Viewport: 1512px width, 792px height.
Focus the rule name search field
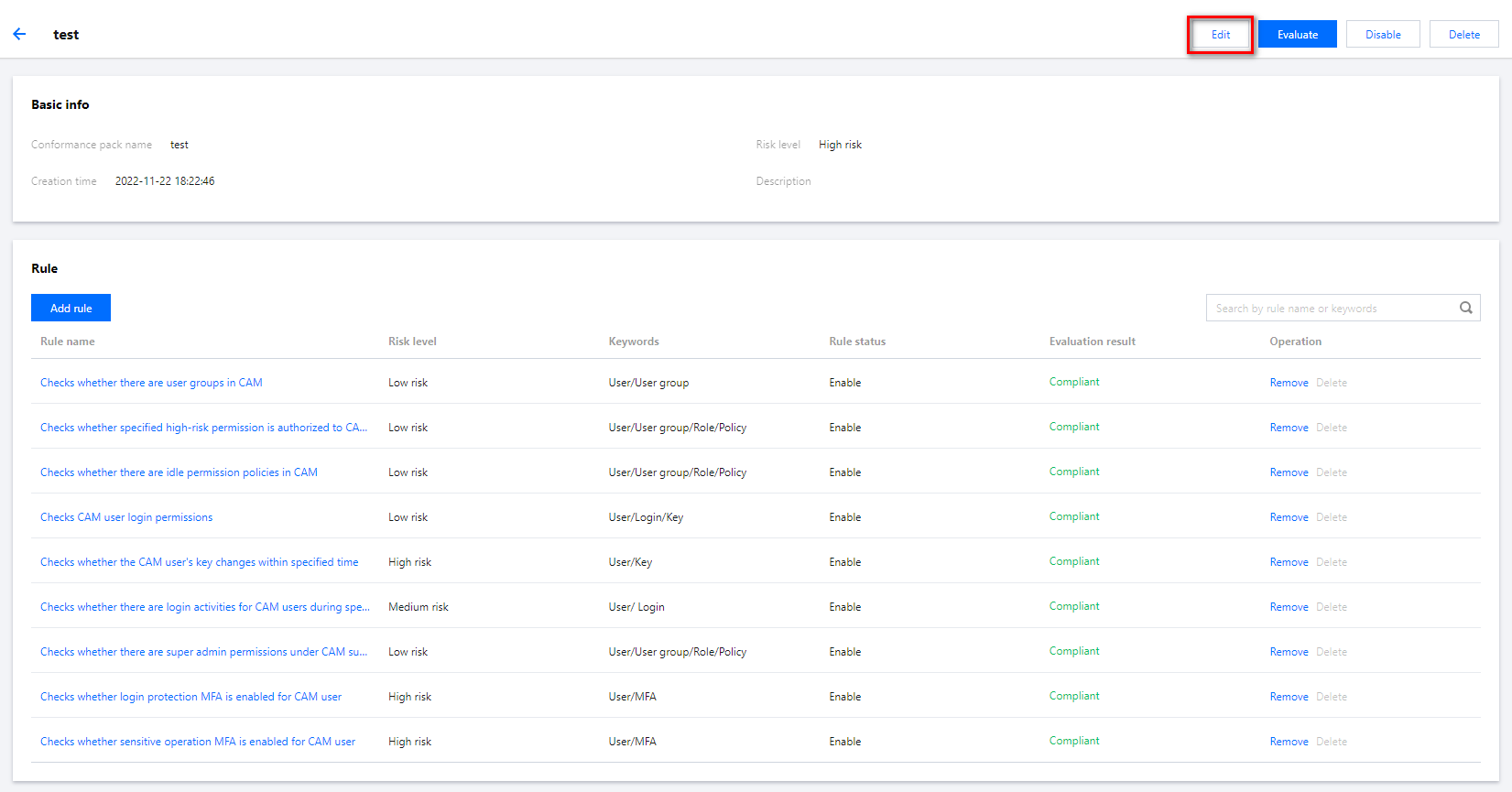(x=1333, y=308)
